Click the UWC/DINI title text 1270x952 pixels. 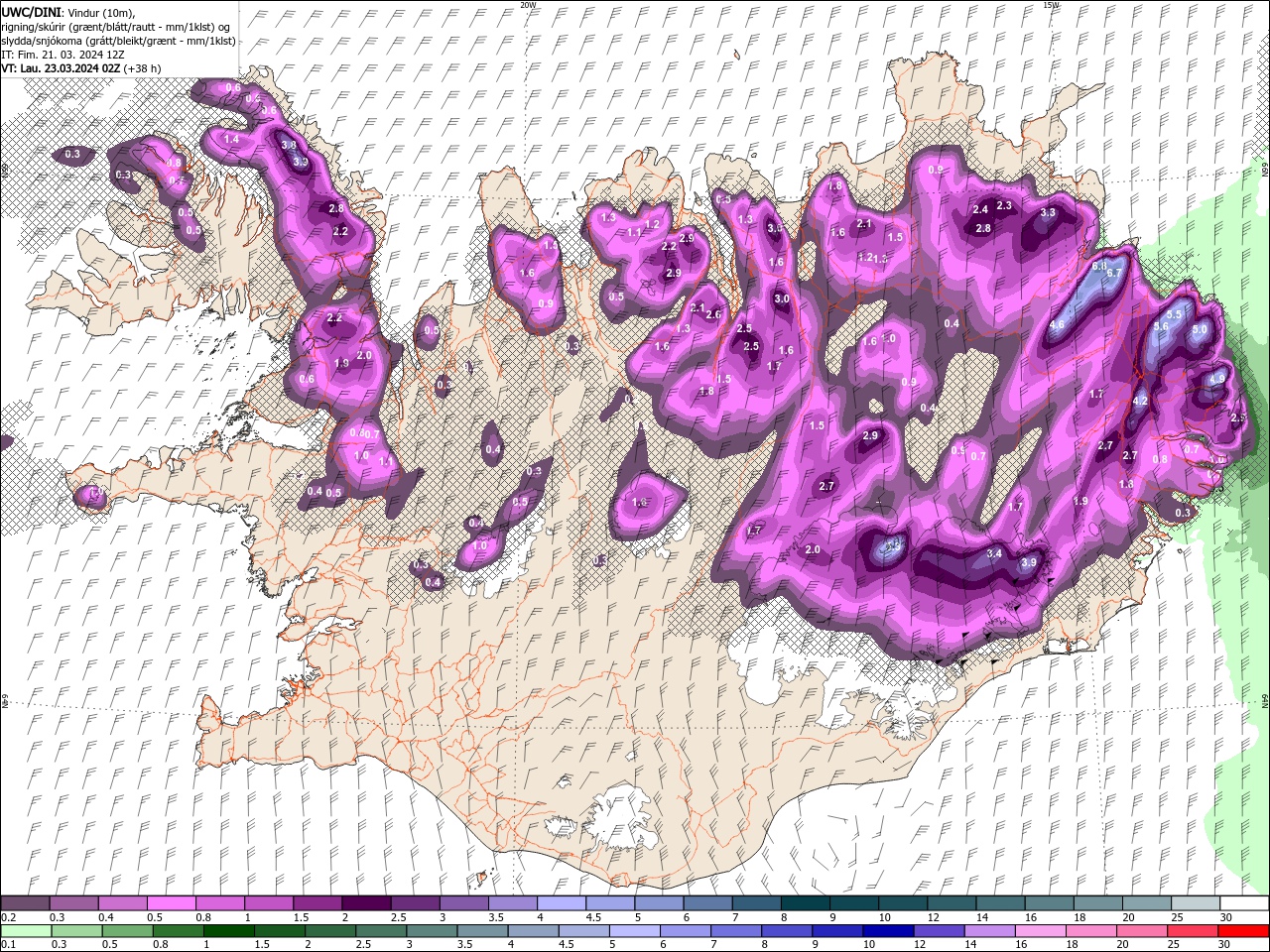click(x=31, y=11)
